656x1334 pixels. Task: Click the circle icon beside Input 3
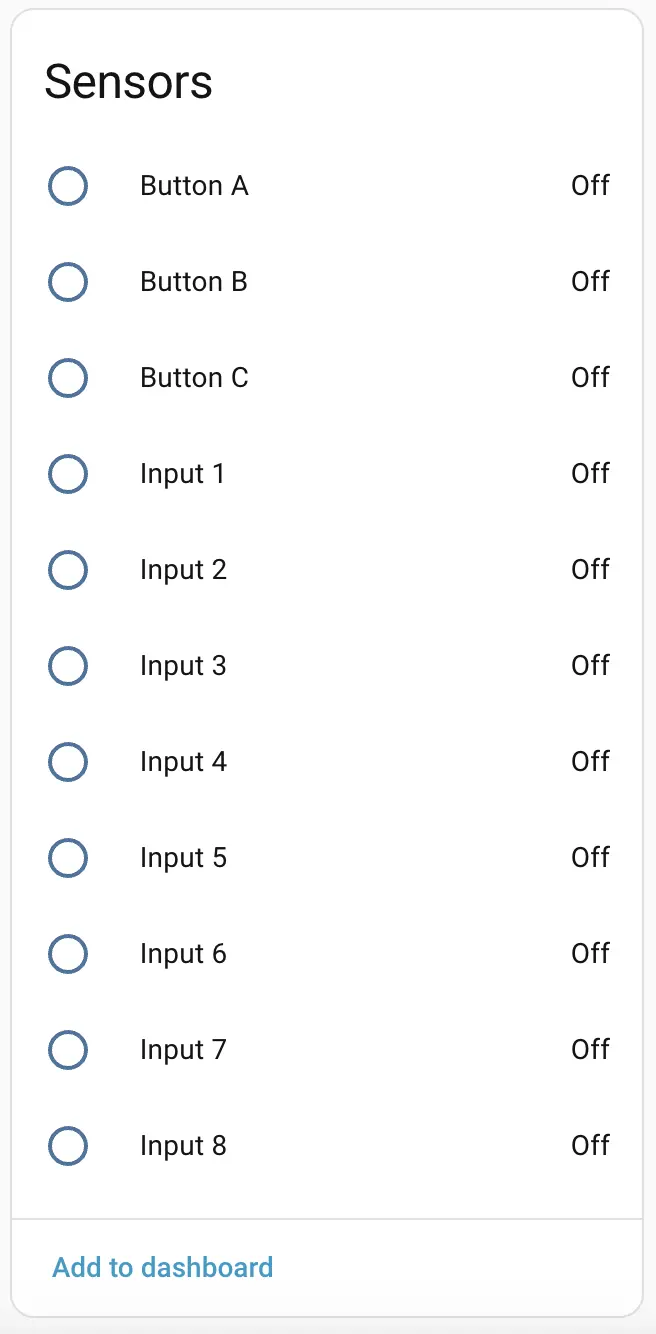point(68,666)
